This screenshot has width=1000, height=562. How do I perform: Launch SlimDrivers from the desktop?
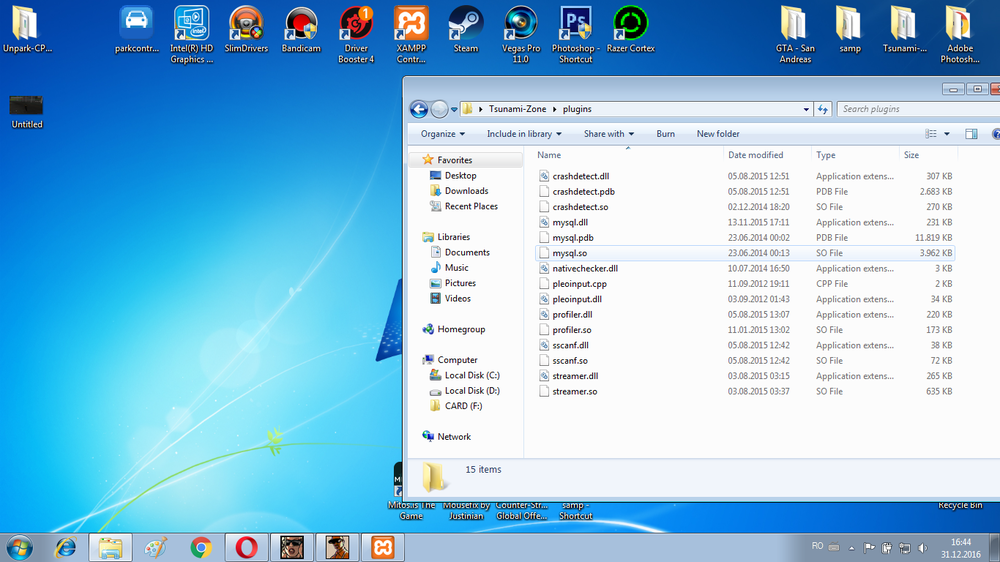pyautogui.click(x=246, y=29)
